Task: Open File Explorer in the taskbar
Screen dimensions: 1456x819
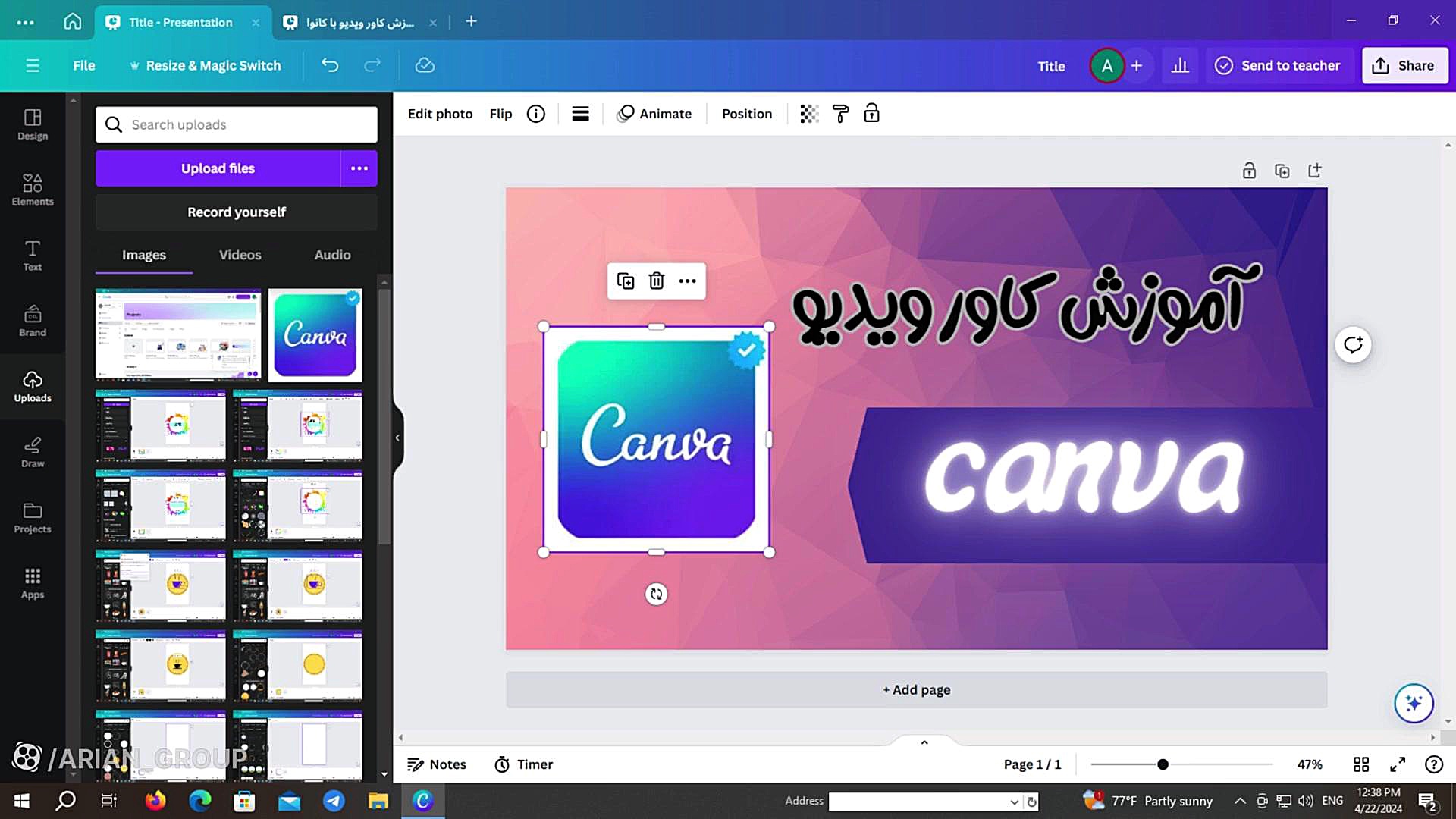Action: point(378,801)
